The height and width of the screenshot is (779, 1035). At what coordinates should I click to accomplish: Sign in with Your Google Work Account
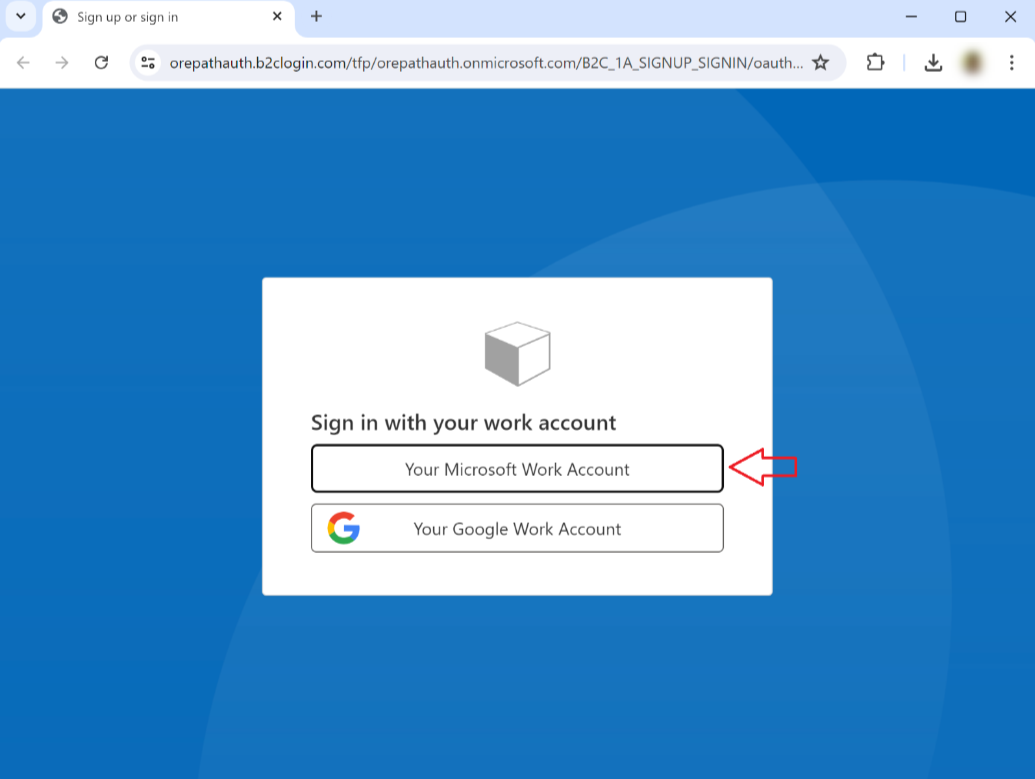[517, 529]
